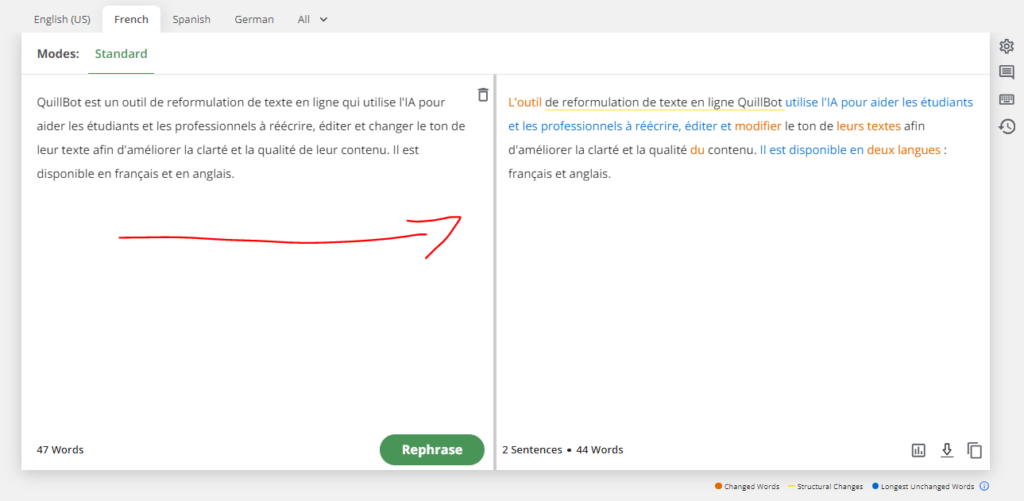This screenshot has height=501, width=1024.
Task: Choose the Standard mode tab
Action: pos(121,54)
